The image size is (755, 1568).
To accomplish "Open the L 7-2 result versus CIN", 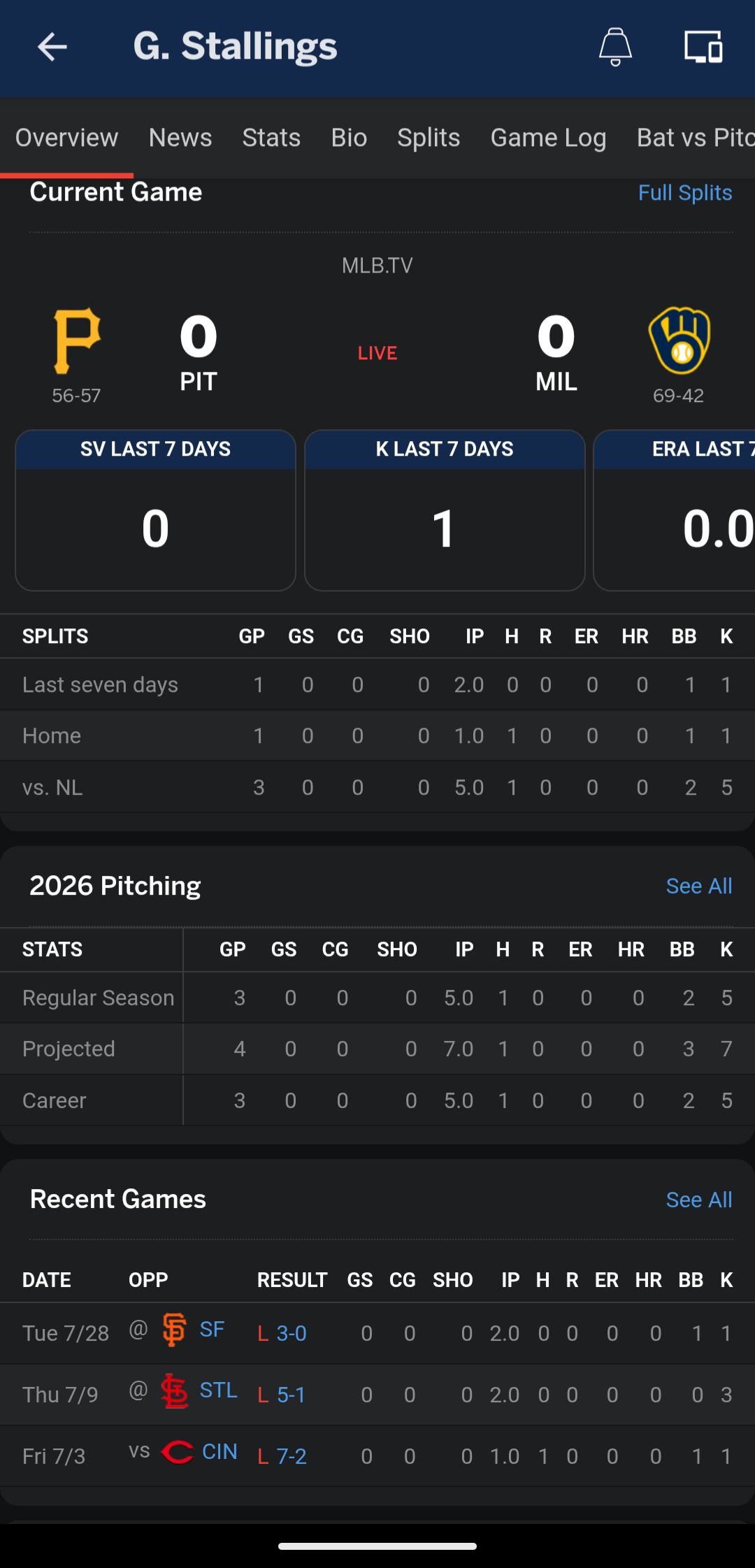I will click(282, 1456).
